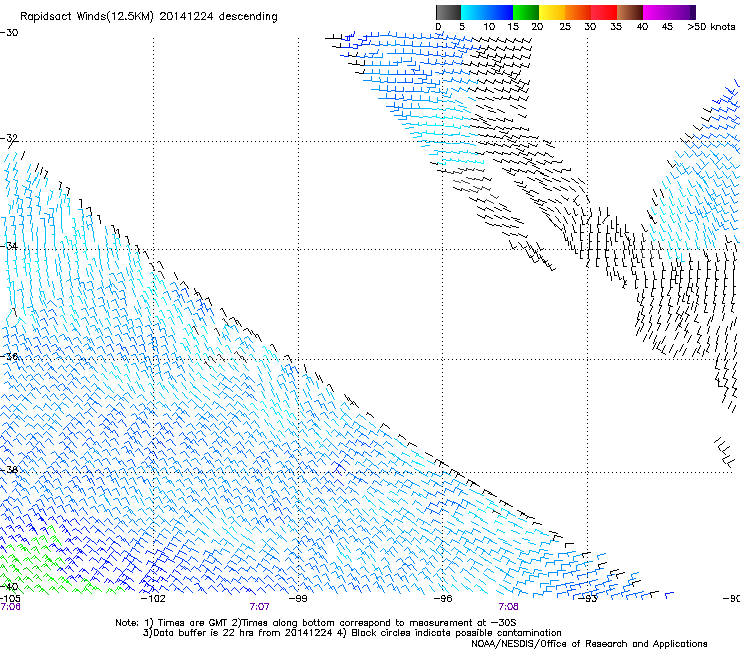
Task: Select the orange 25-30 knots swatch
Action: point(578,12)
